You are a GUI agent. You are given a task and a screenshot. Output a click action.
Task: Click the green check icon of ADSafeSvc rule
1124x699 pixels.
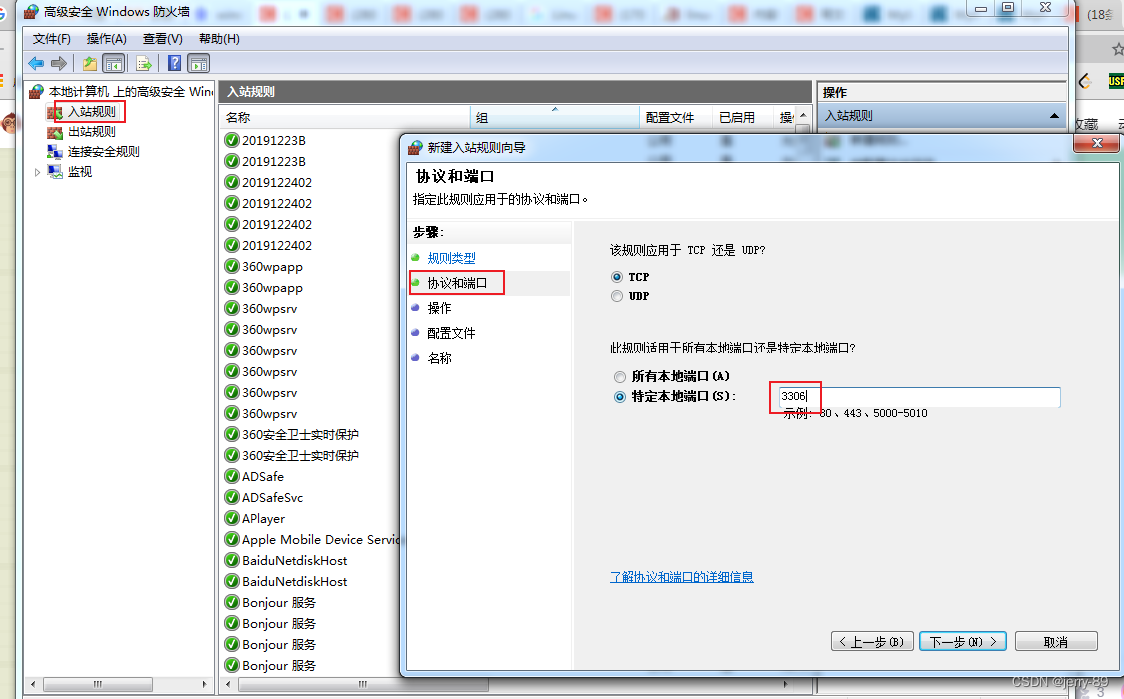click(232, 497)
